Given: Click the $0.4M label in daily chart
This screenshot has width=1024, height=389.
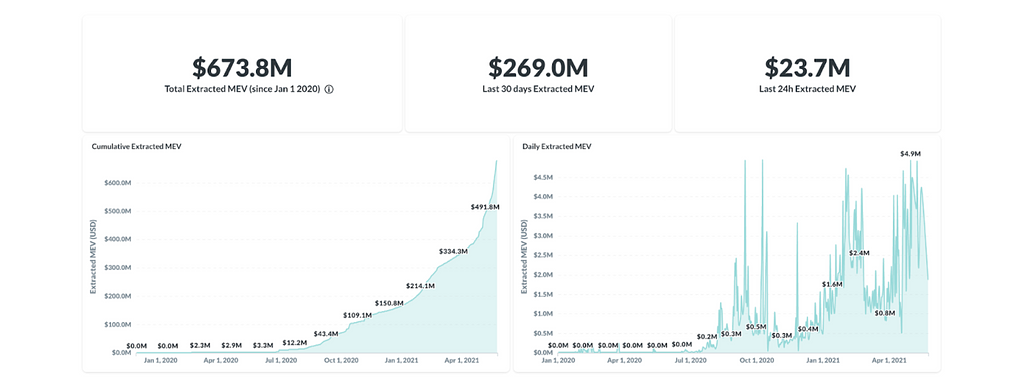Looking at the screenshot, I should 808,329.
